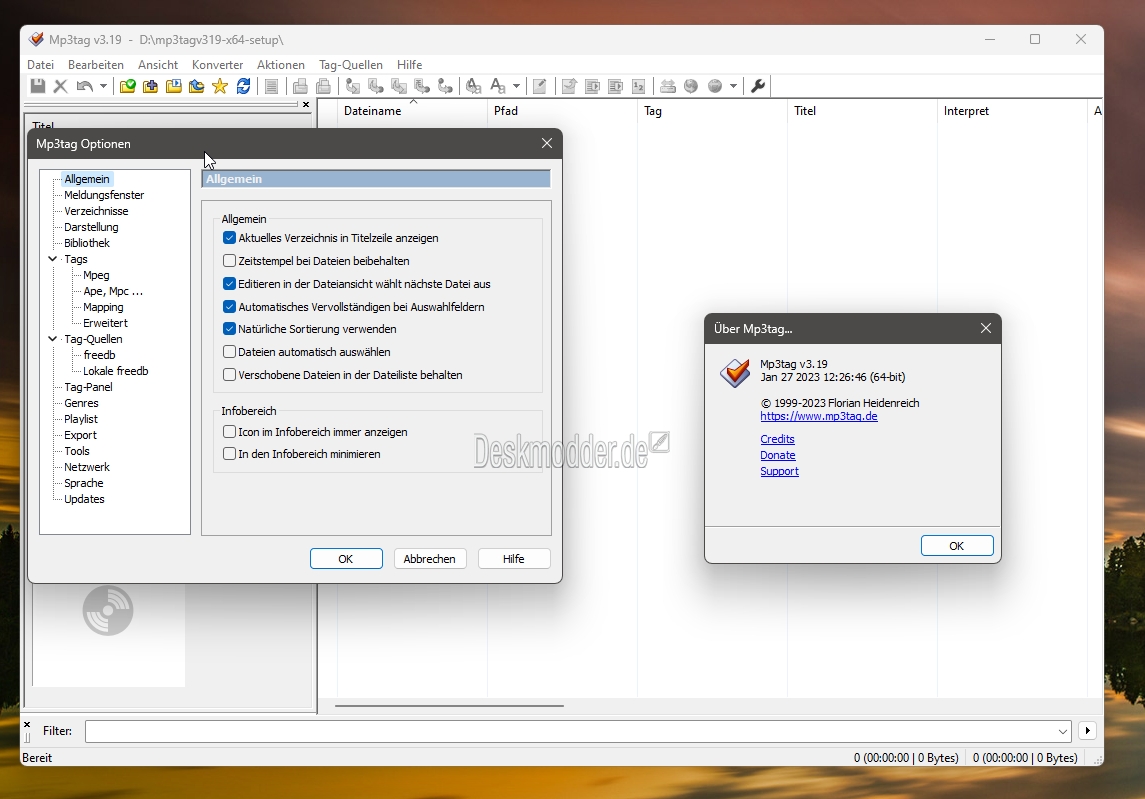Open the https://www.mp3tag.de link
Image resolution: width=1145 pixels, height=799 pixels.
(x=819, y=416)
